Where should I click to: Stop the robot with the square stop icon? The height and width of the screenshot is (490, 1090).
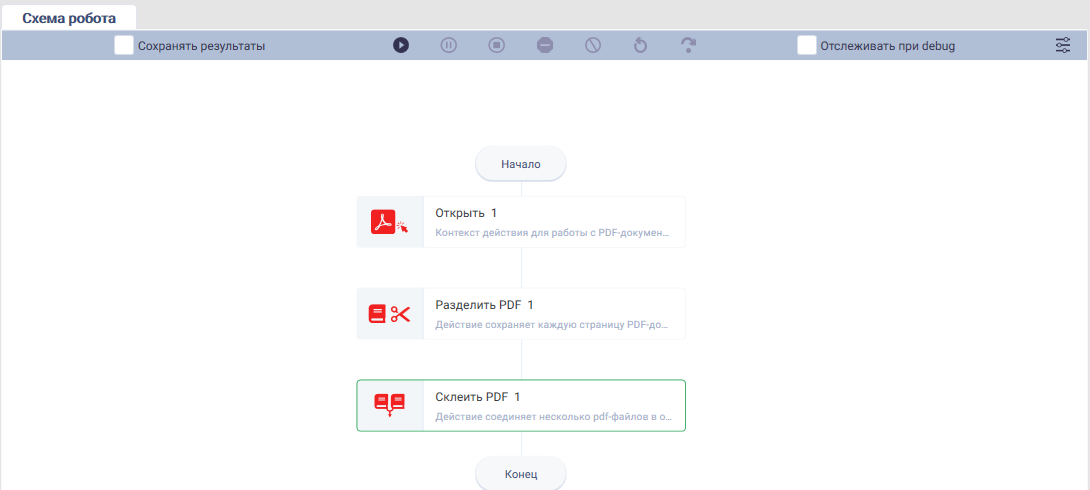click(496, 45)
